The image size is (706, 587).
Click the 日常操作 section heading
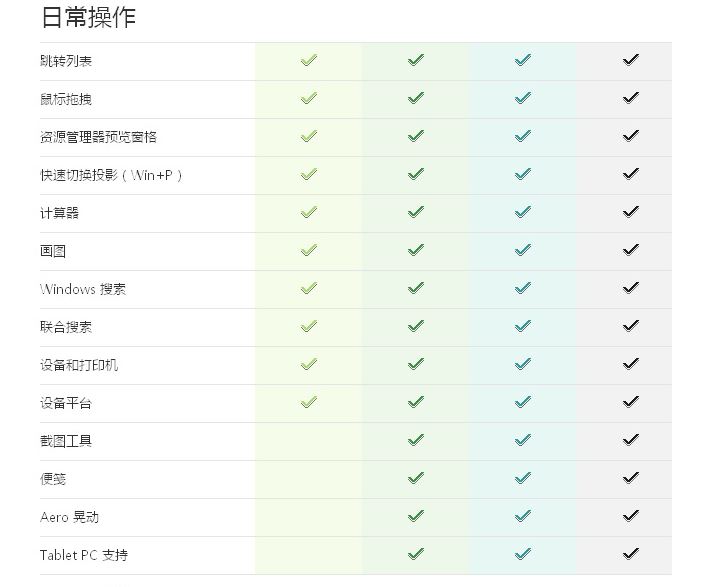88,17
